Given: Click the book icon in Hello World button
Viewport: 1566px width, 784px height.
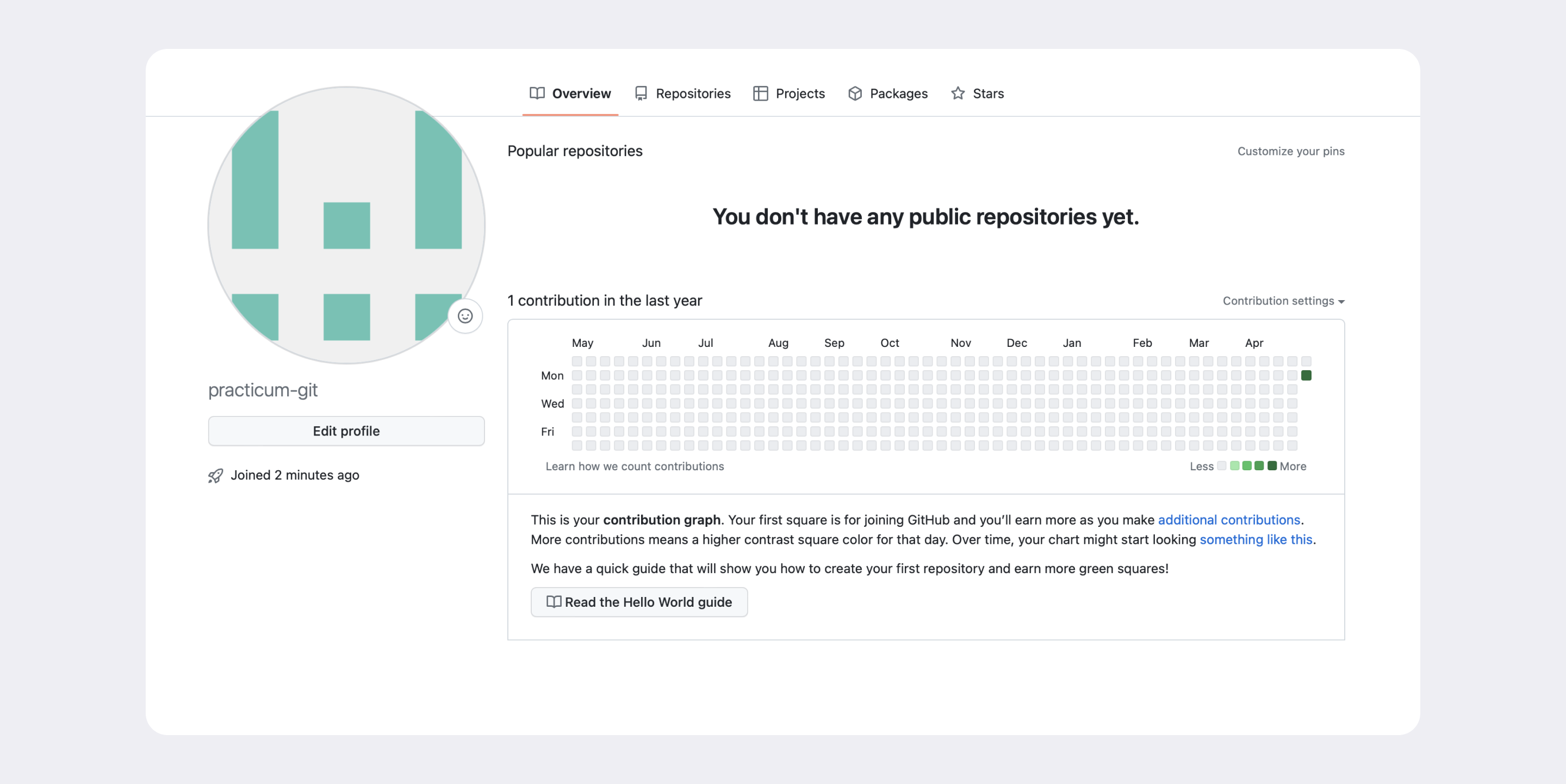Looking at the screenshot, I should [x=554, y=602].
